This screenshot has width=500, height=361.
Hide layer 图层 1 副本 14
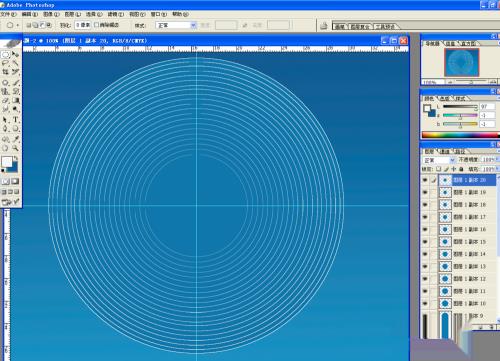pos(425,254)
